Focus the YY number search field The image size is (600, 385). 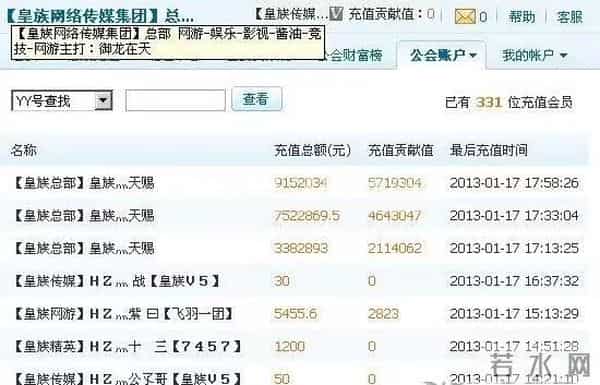pos(176,101)
